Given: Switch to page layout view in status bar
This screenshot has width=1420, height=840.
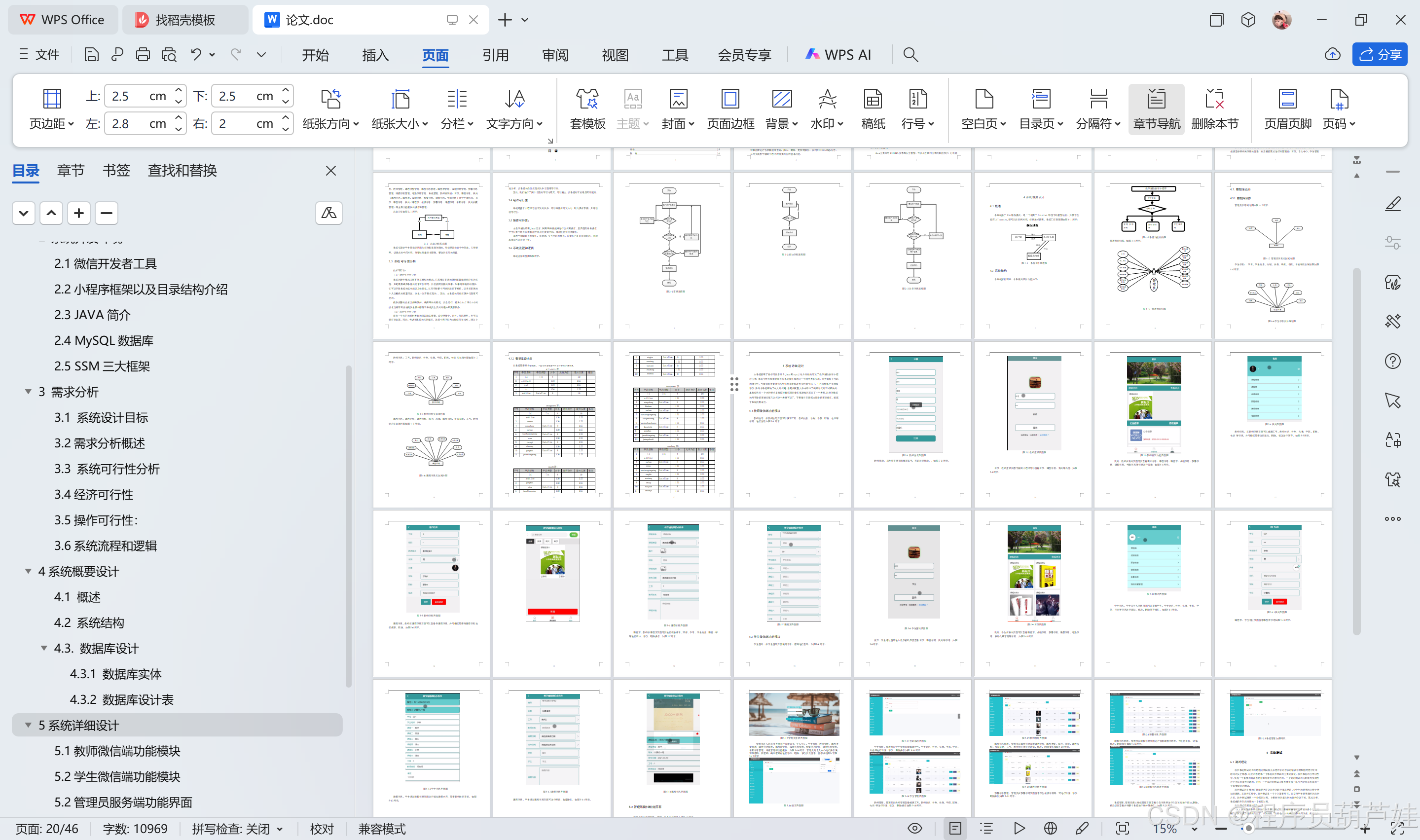Looking at the screenshot, I should click(x=955, y=828).
